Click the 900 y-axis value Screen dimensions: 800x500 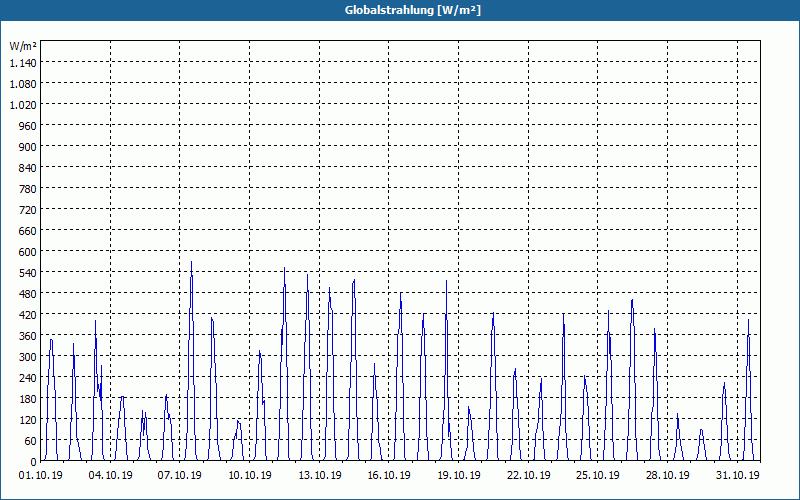28,146
